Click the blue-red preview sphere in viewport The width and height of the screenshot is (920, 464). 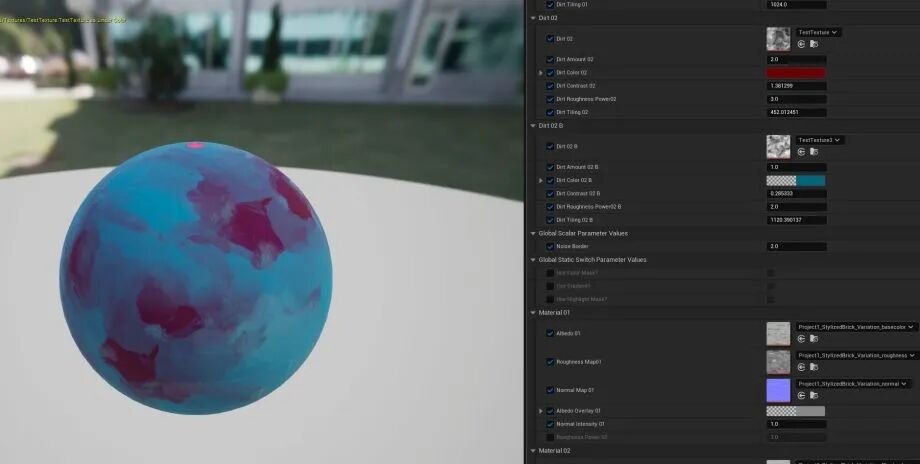tap(196, 278)
